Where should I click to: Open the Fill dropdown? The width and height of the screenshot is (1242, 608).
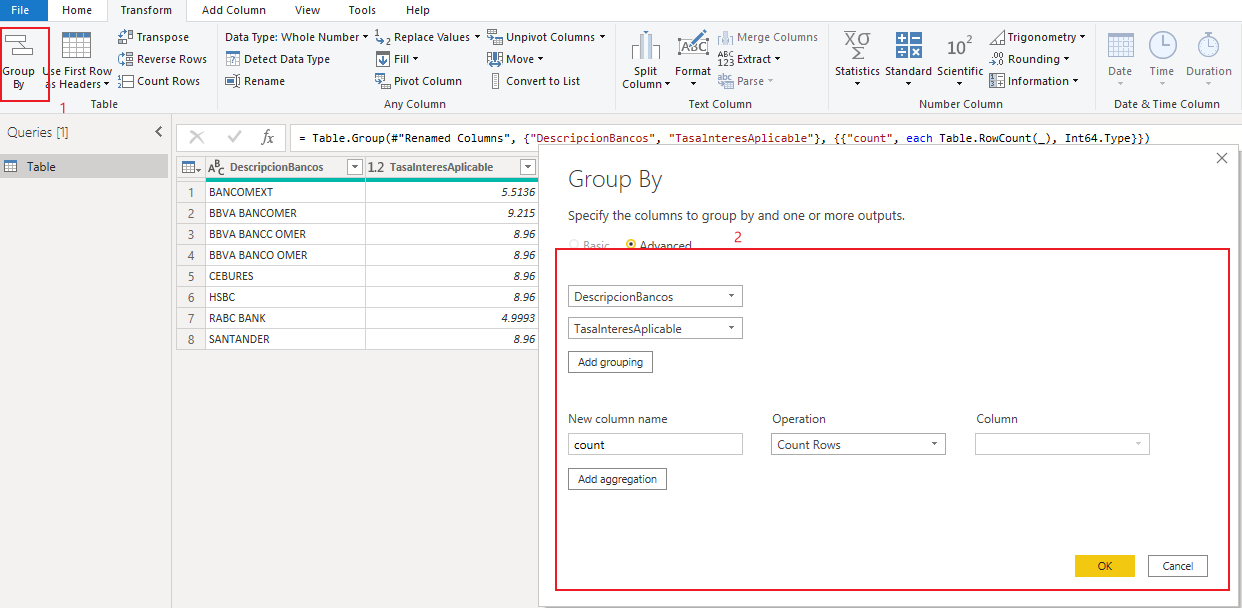point(398,59)
